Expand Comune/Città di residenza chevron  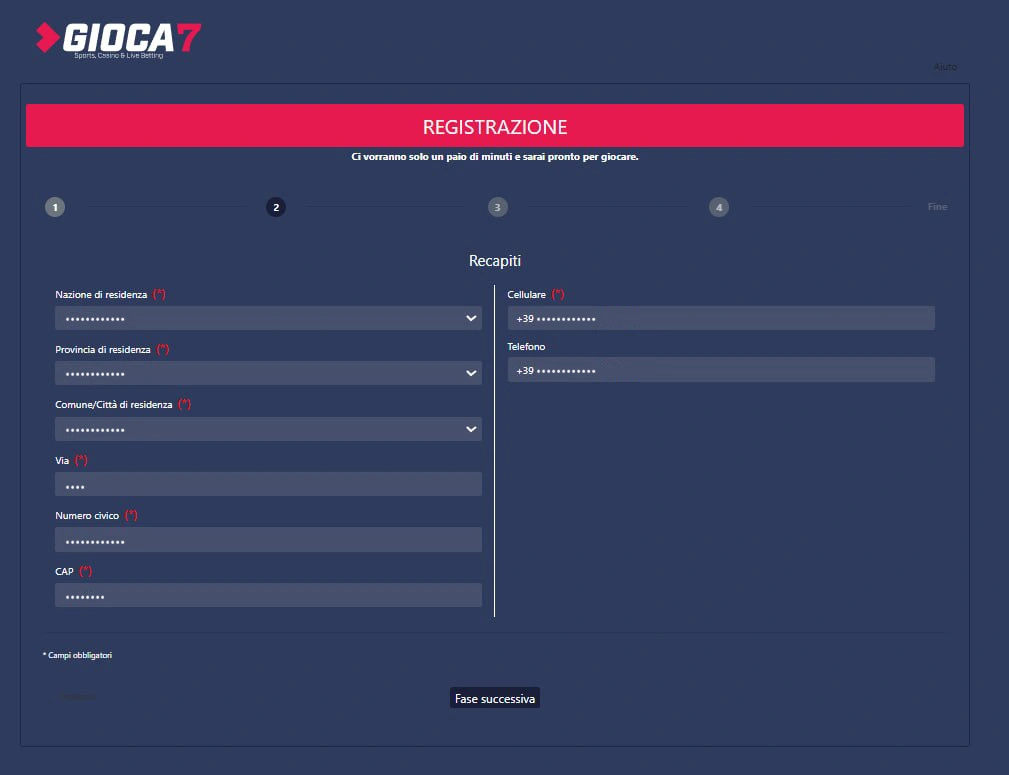coord(471,429)
